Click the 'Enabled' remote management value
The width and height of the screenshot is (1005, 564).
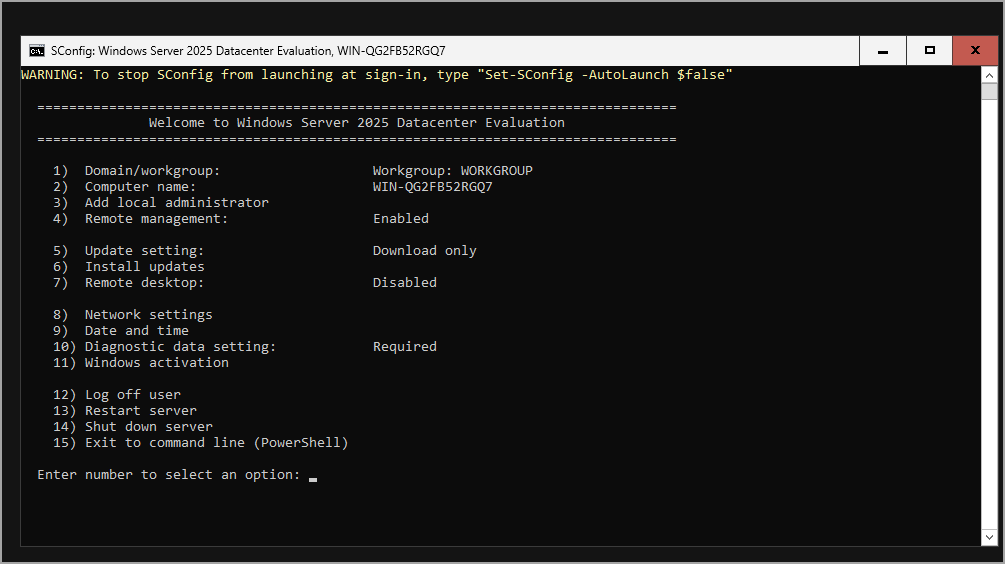pyautogui.click(x=401, y=219)
